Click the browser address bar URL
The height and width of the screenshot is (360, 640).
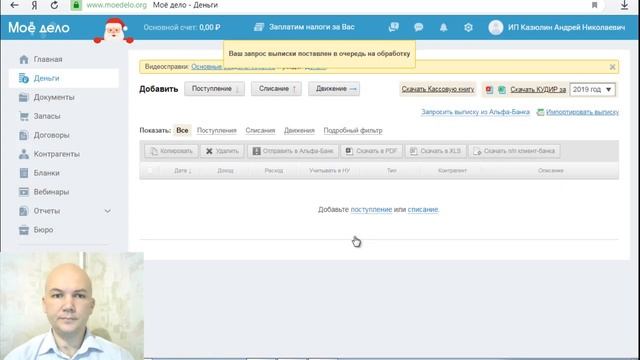click(x=116, y=5)
